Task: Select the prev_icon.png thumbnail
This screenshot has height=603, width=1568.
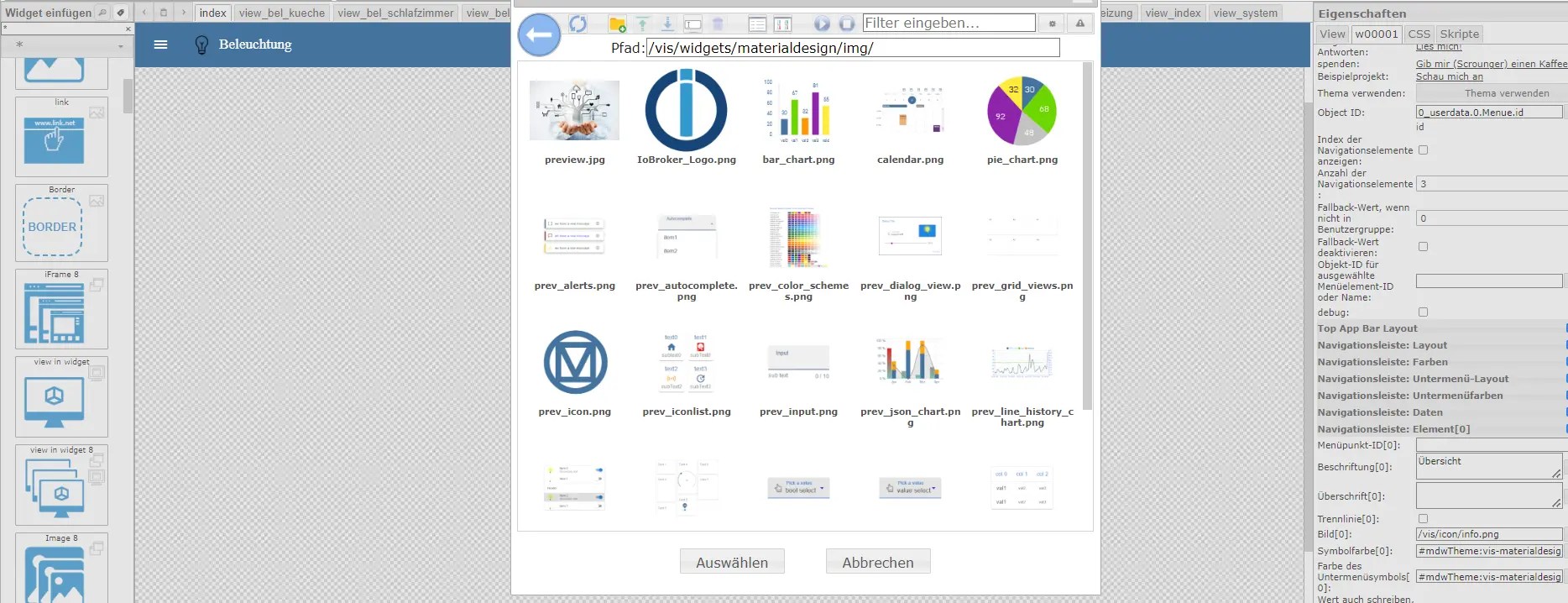Action: pos(575,362)
